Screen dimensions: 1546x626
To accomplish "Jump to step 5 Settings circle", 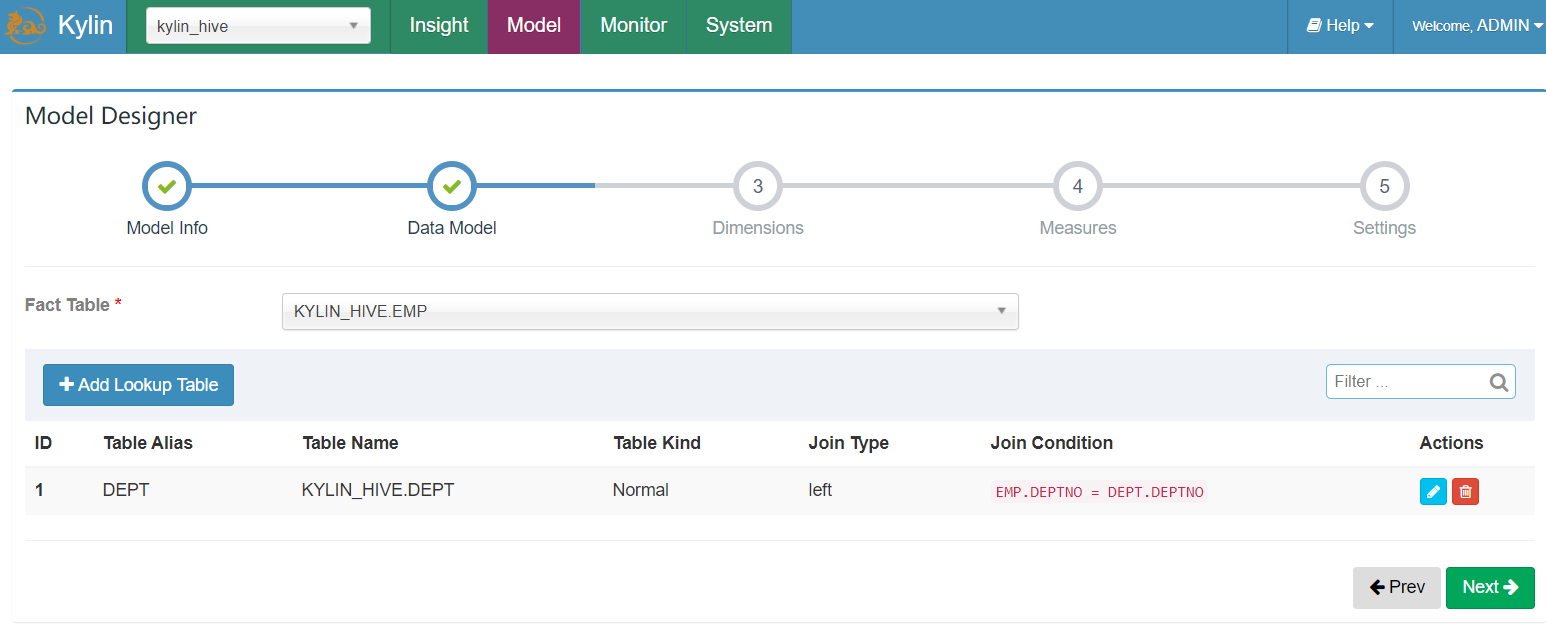I will (1384, 186).
